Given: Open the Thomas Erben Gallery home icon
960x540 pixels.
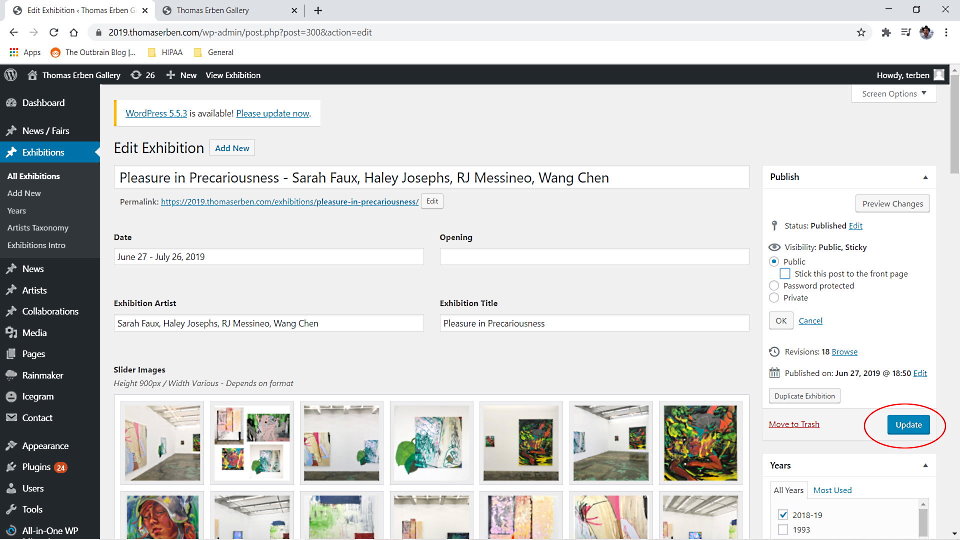Looking at the screenshot, I should pyautogui.click(x=32, y=75).
